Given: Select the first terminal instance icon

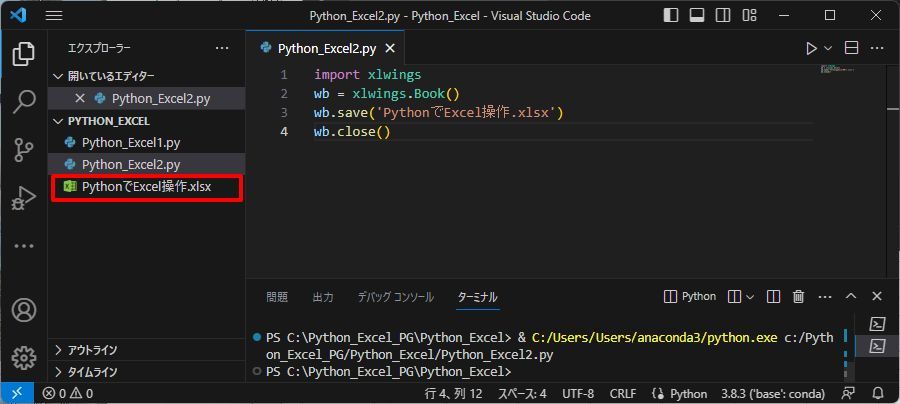Looking at the screenshot, I should point(877,324).
